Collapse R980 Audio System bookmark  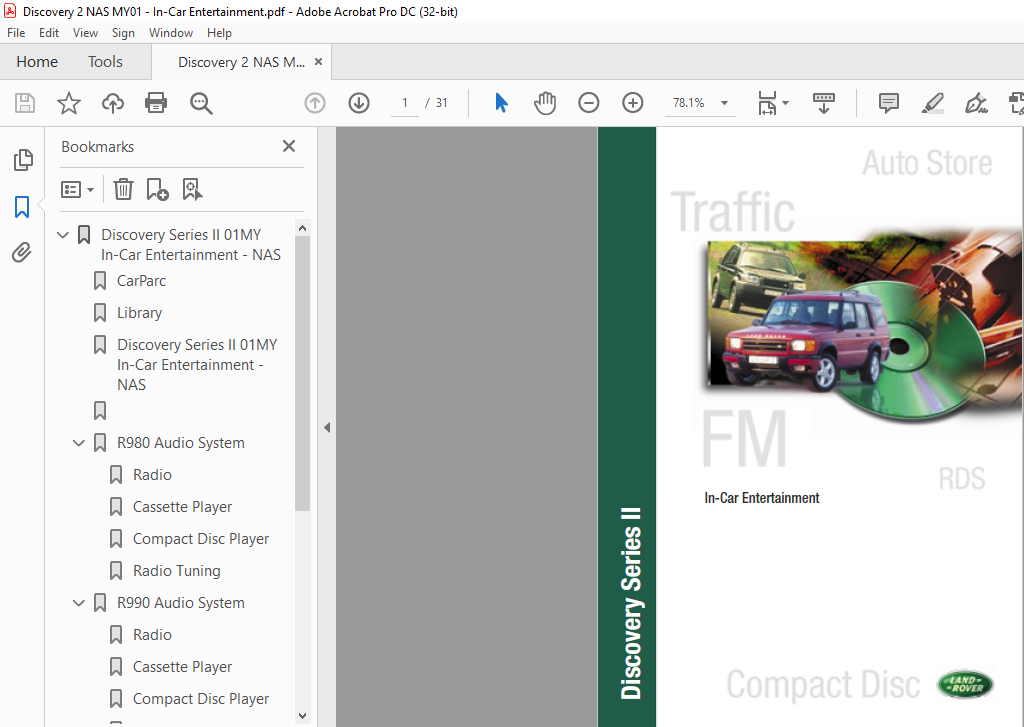pyautogui.click(x=79, y=443)
